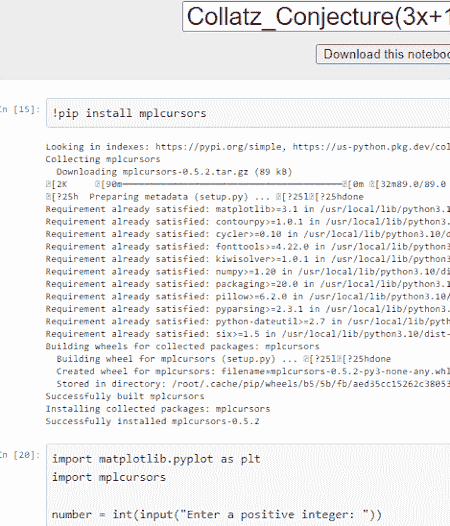Click the 'packaging>=20.0' requirement line

(248, 284)
